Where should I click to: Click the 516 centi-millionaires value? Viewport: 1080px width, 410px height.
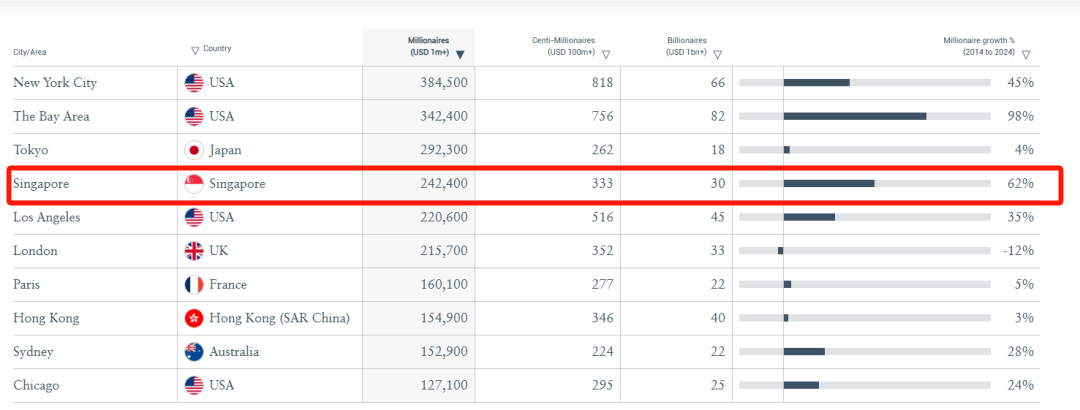pos(601,217)
